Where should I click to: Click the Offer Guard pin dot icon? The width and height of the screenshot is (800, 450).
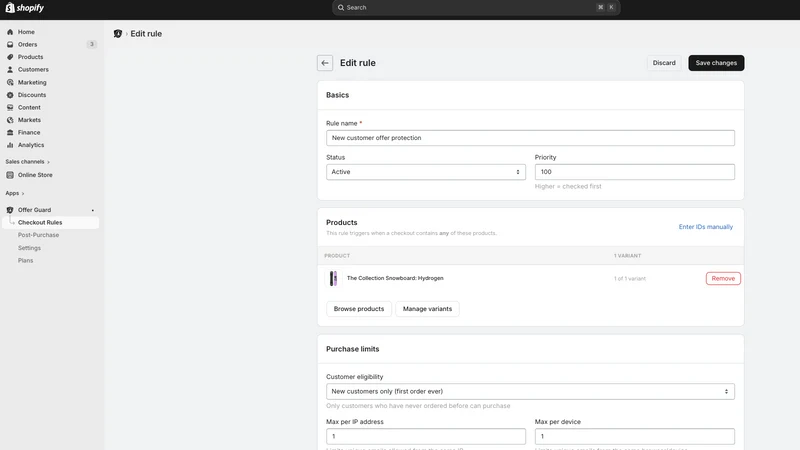click(93, 210)
